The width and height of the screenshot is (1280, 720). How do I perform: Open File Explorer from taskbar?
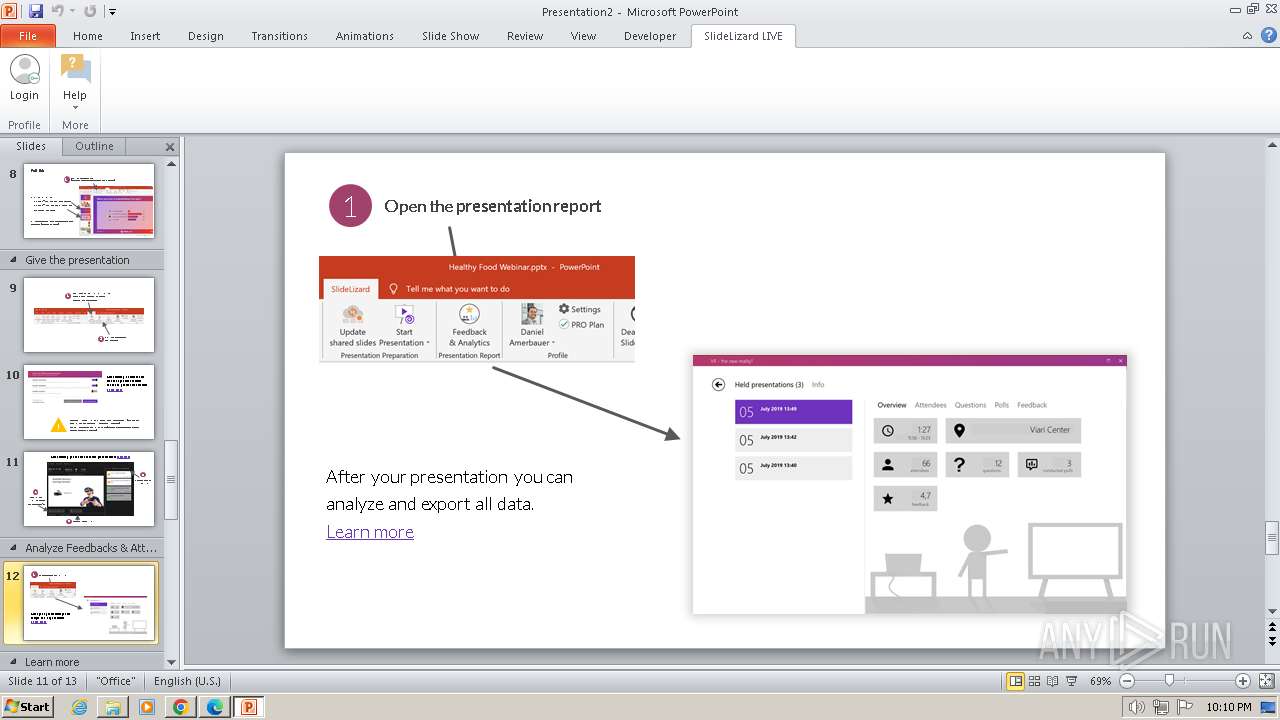click(113, 707)
